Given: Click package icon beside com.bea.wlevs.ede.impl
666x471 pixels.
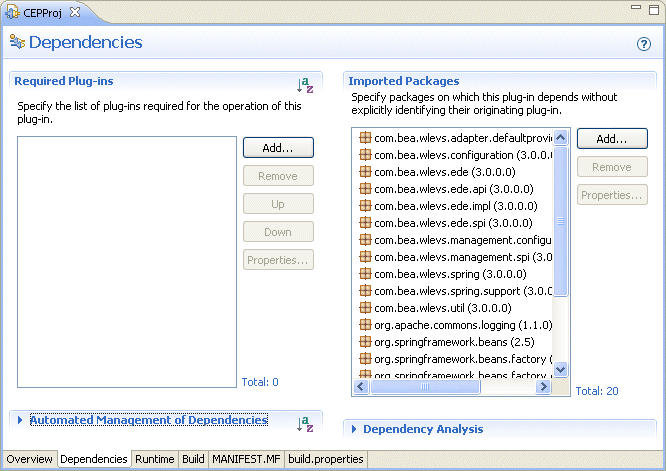Looking at the screenshot, I should point(365,206).
